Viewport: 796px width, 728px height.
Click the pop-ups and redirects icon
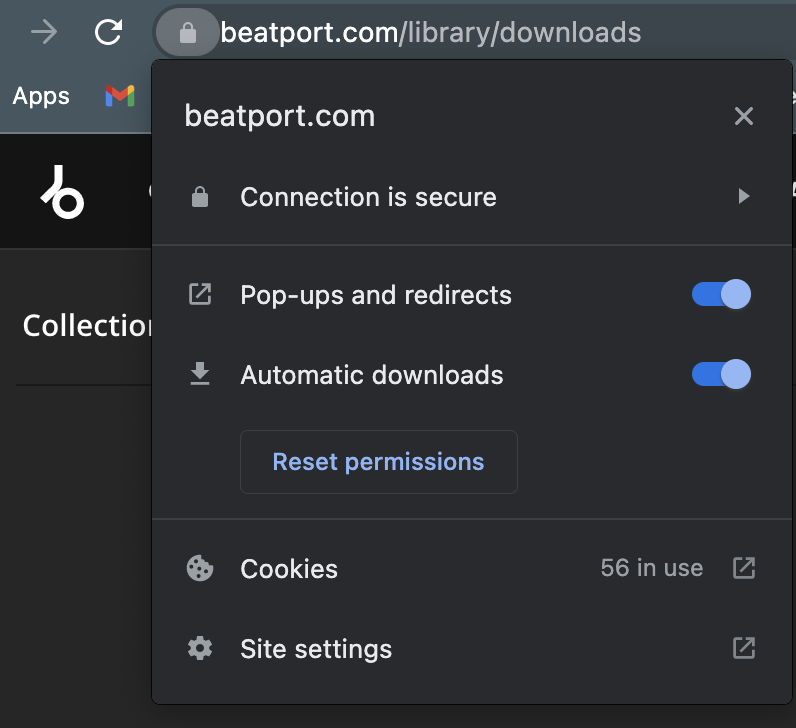(200, 294)
